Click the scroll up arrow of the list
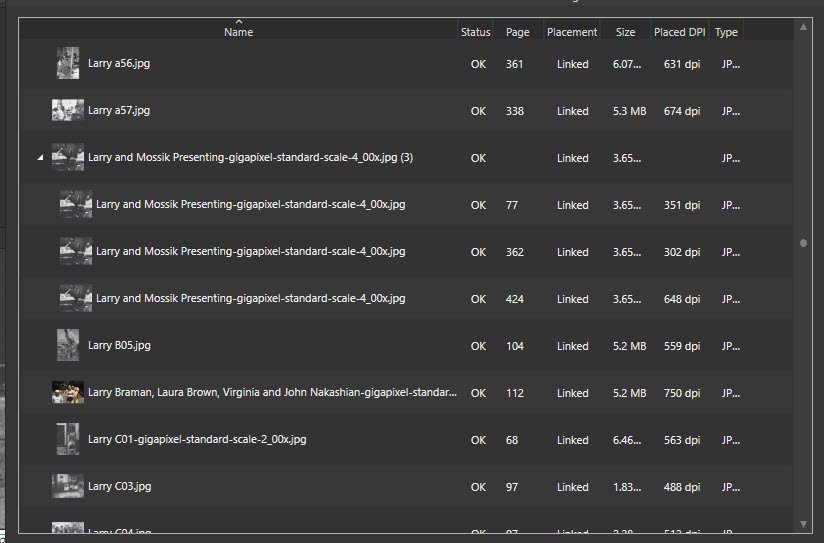 coord(803,27)
